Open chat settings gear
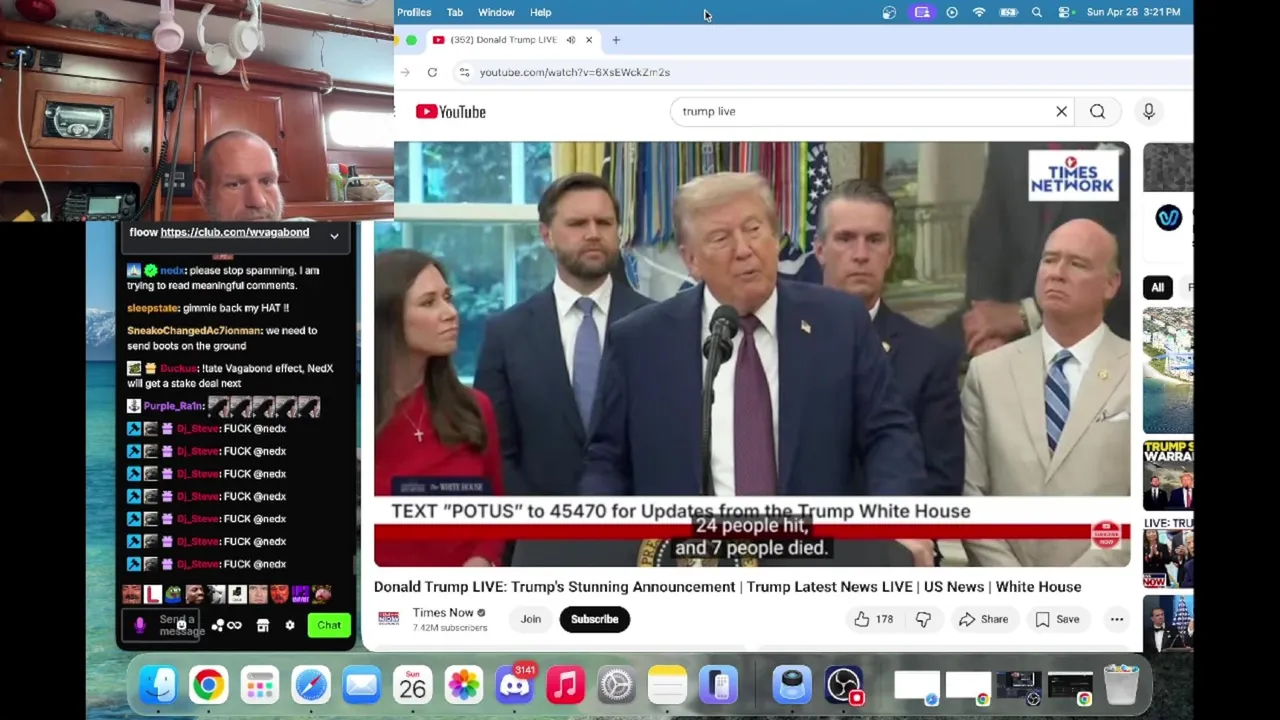This screenshot has width=1280, height=720. pos(290,625)
